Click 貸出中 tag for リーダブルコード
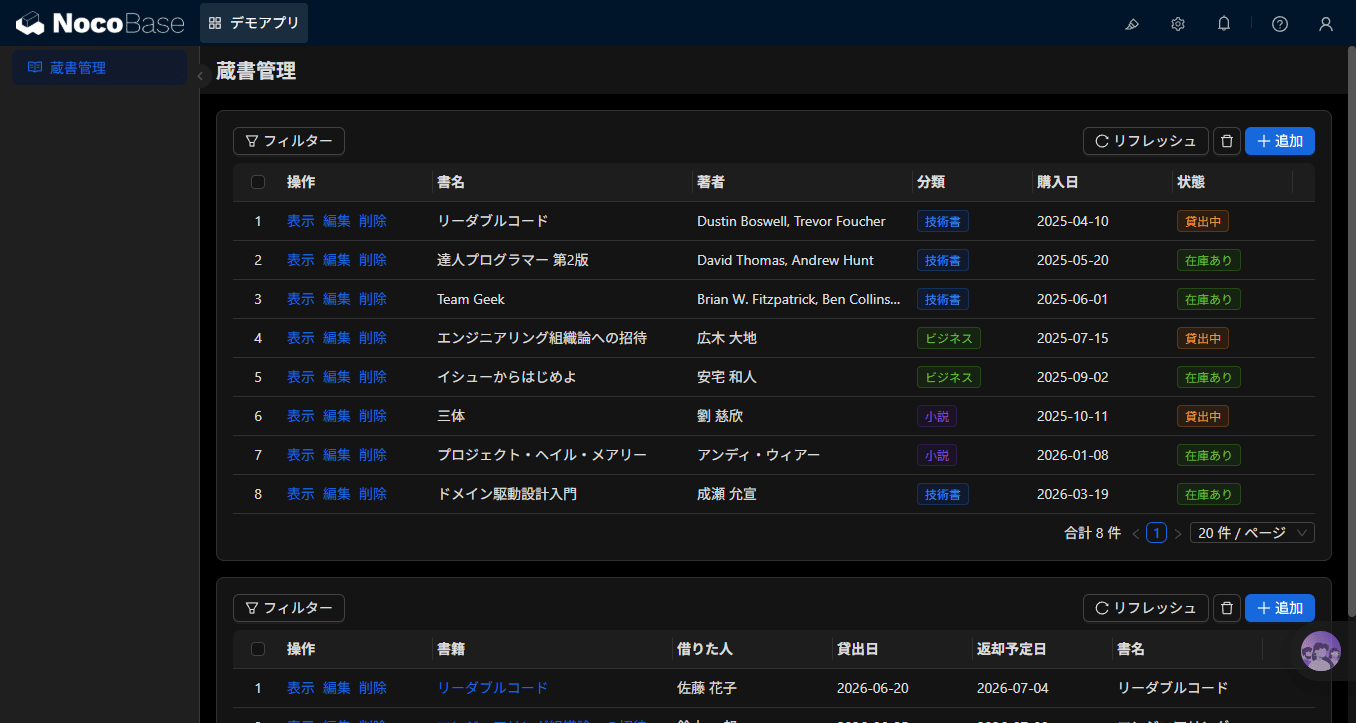The width and height of the screenshot is (1356, 723). click(1203, 221)
